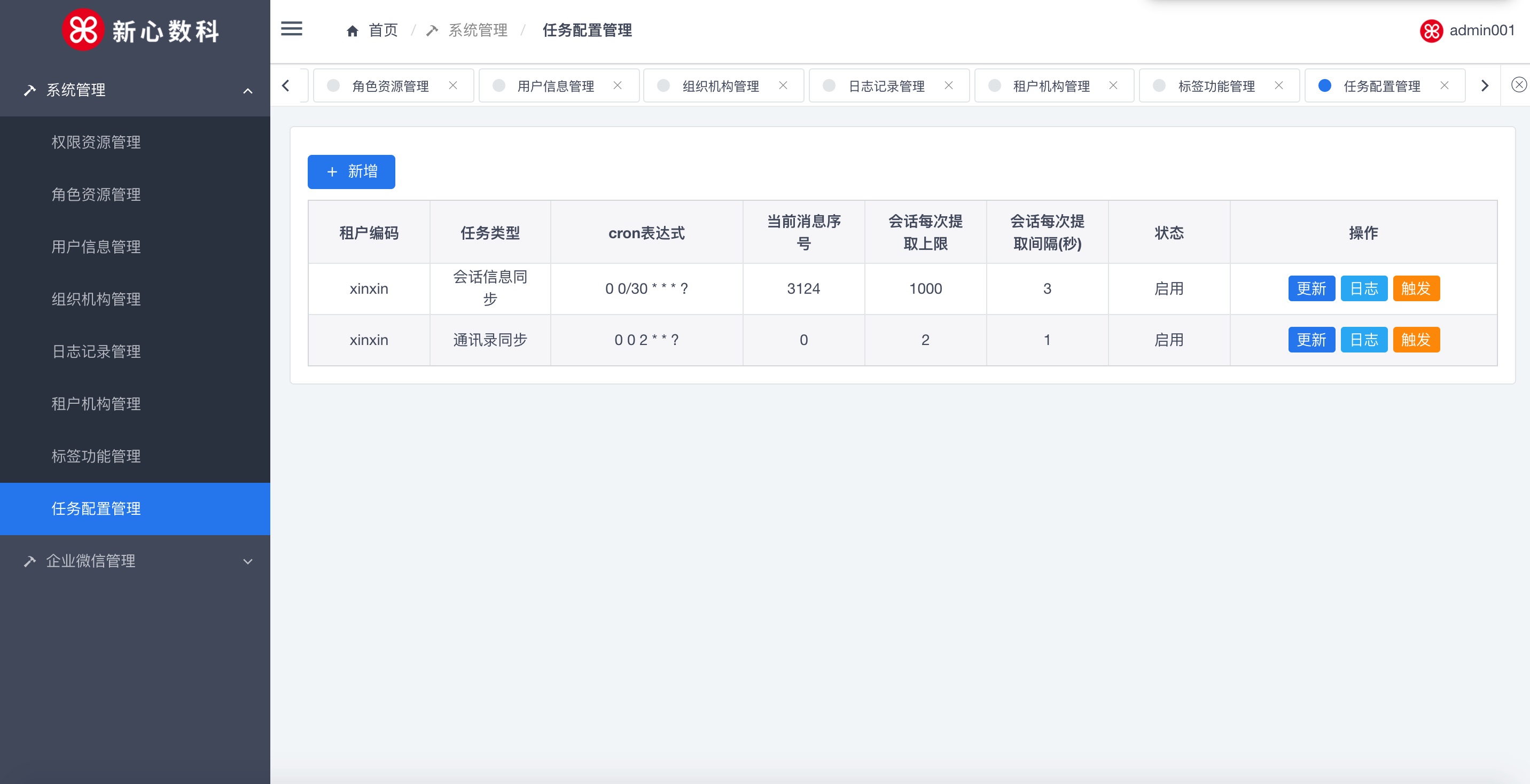Image resolution: width=1530 pixels, height=784 pixels.
Task: Click the home icon in breadcrumb
Action: [352, 31]
